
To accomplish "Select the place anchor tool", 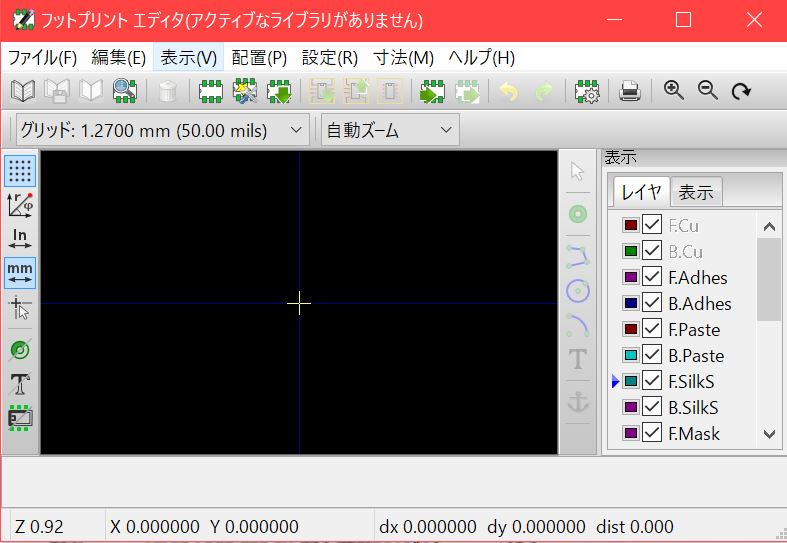I will [x=578, y=401].
